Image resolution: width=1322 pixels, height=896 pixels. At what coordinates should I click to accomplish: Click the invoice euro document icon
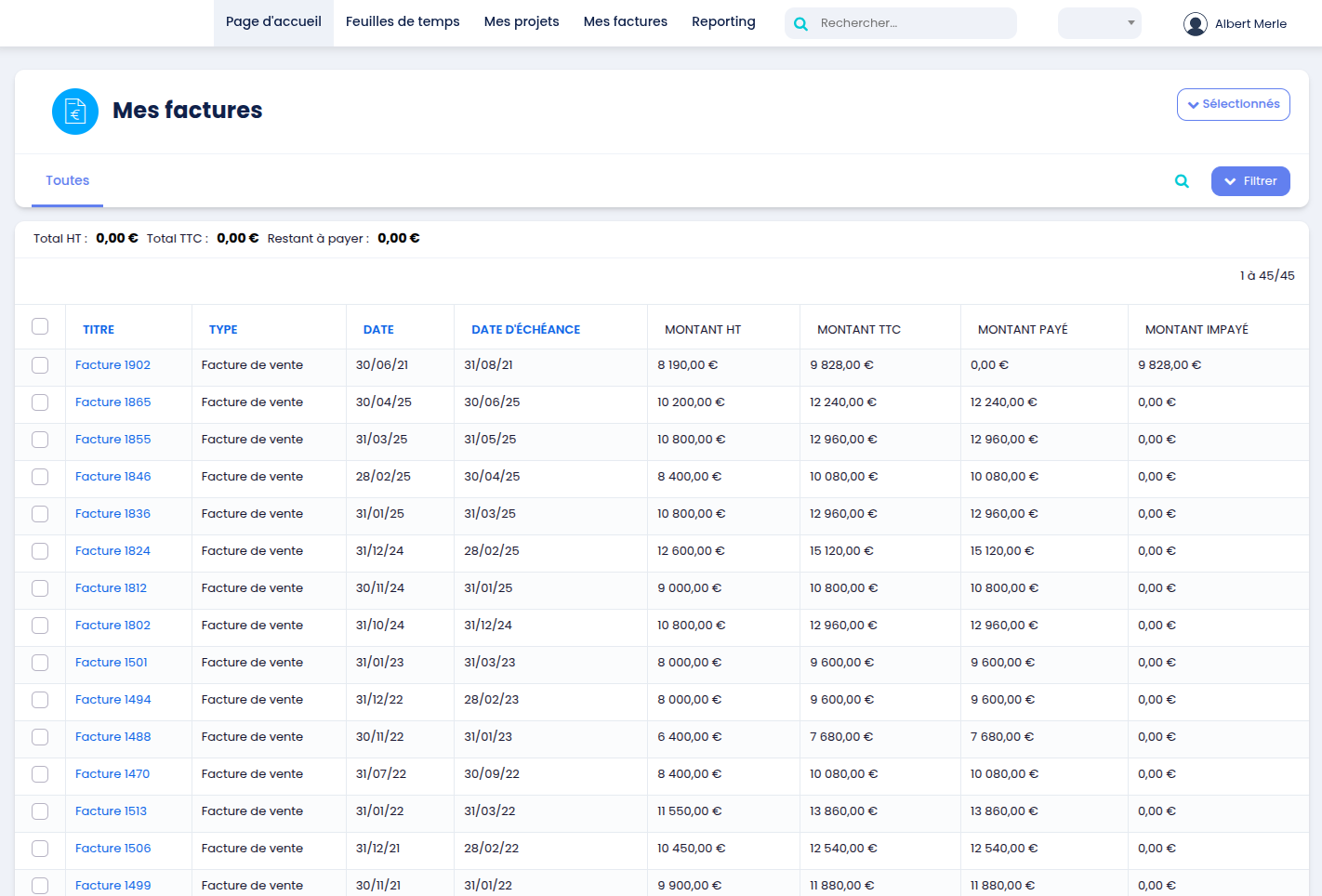pyautogui.click(x=75, y=112)
